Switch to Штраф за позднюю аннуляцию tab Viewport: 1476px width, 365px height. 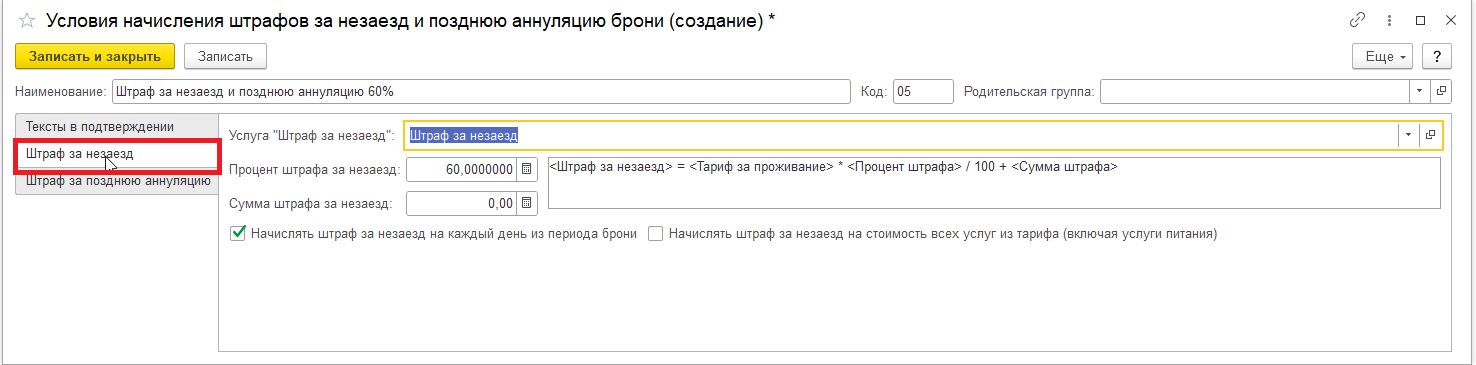tap(117, 182)
